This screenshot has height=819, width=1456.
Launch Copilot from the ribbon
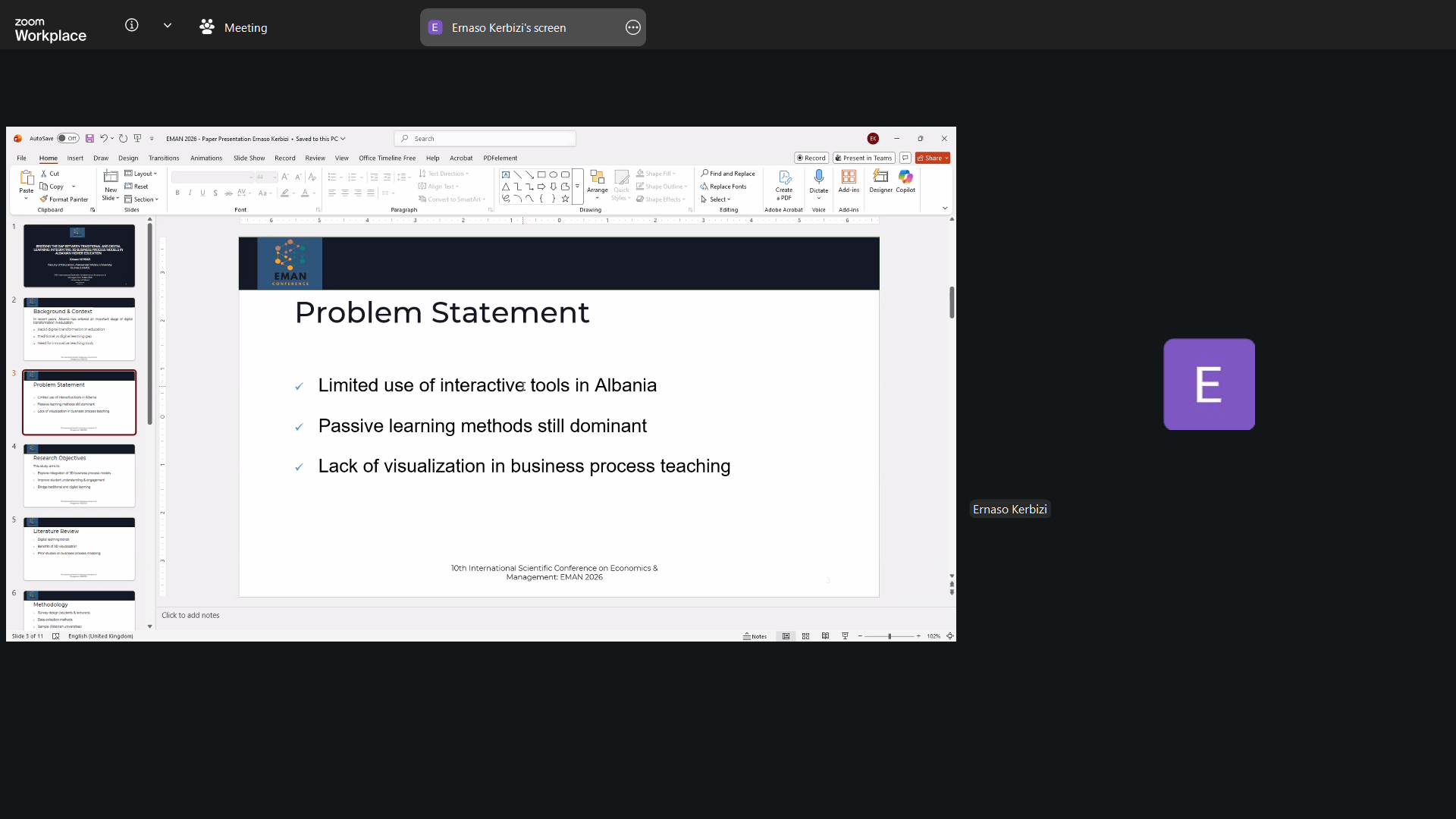coord(905,180)
